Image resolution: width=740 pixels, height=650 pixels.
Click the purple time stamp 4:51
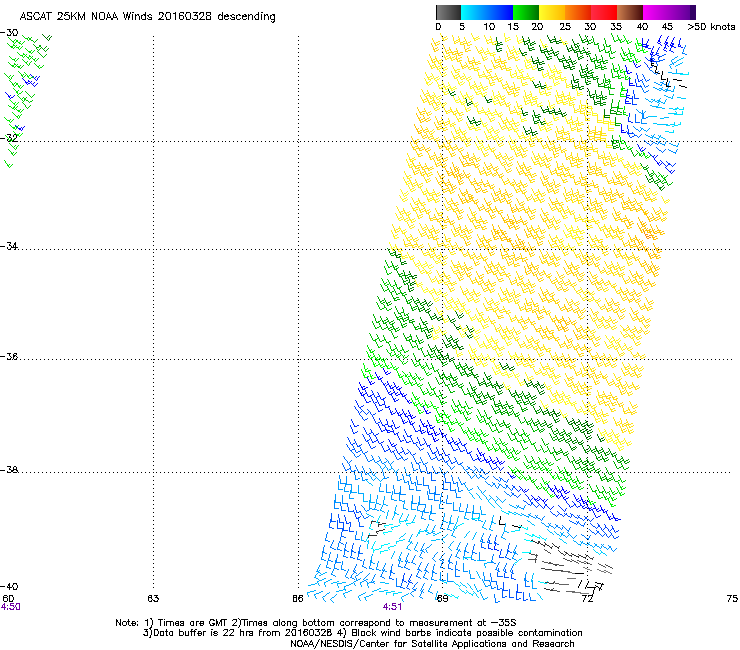392,607
